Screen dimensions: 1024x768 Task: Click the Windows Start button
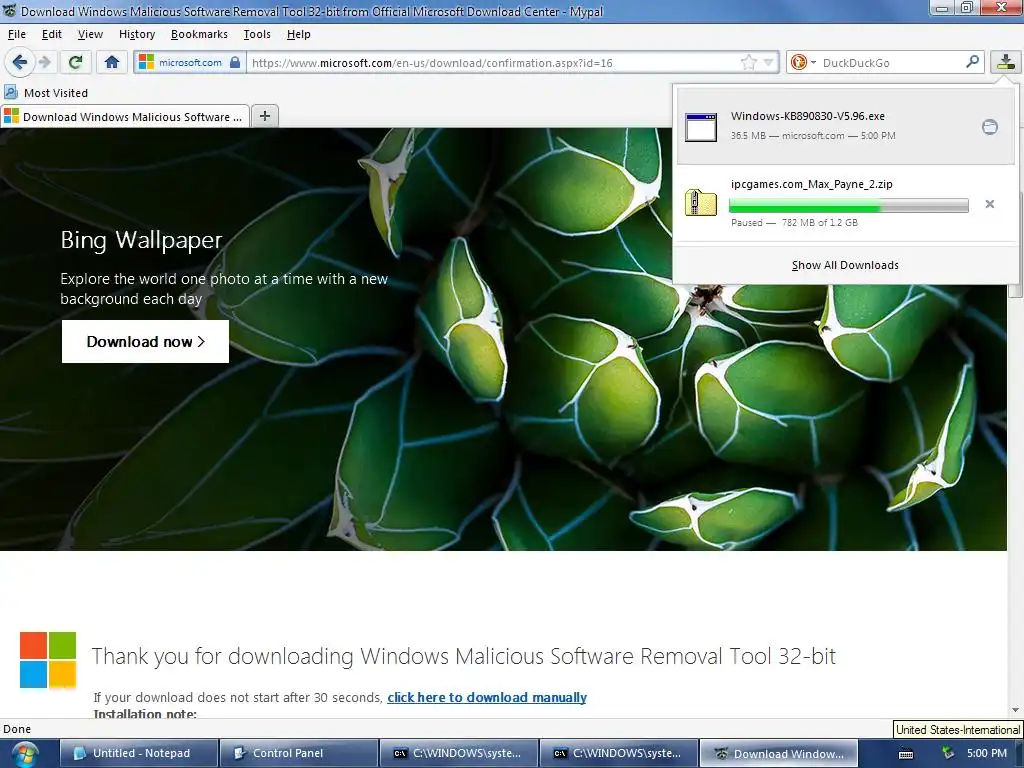point(24,754)
